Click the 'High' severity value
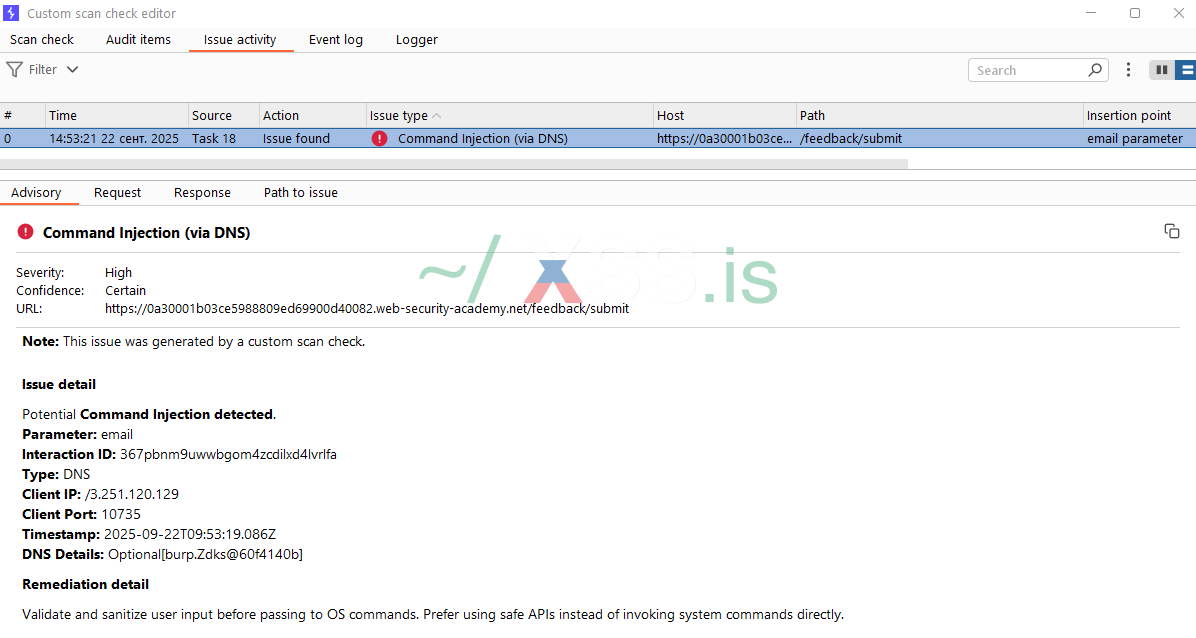Screen dimensions: 1196x638 118,272
